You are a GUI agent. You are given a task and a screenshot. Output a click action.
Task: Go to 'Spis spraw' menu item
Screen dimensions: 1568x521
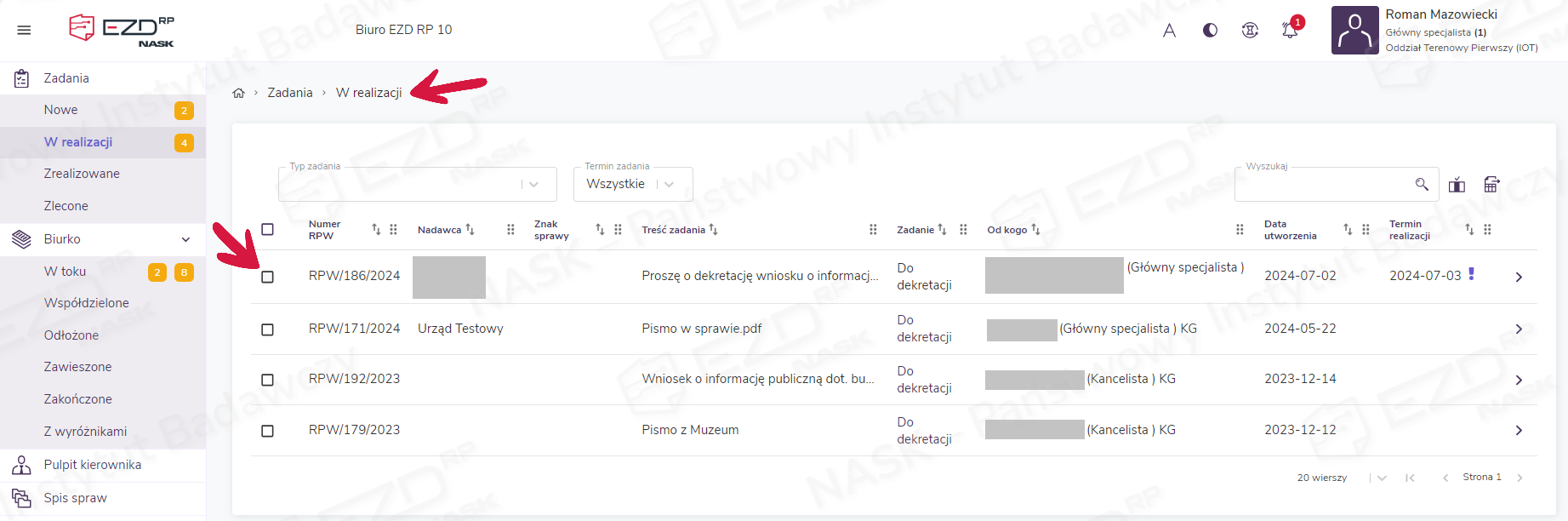click(x=75, y=498)
